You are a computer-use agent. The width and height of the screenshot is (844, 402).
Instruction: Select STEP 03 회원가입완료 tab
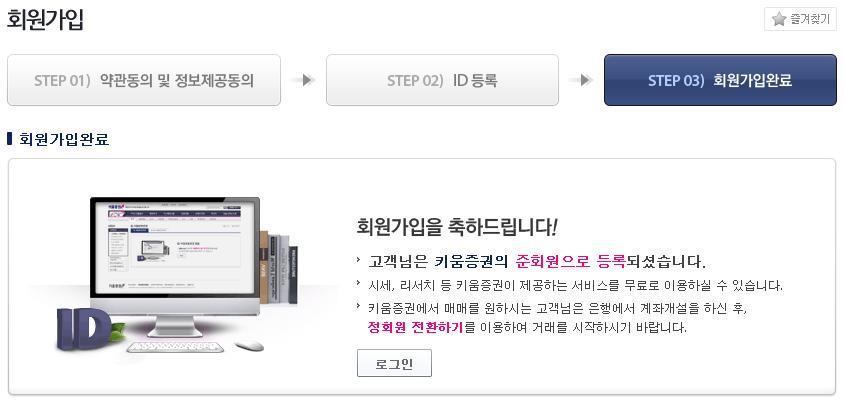coord(720,80)
